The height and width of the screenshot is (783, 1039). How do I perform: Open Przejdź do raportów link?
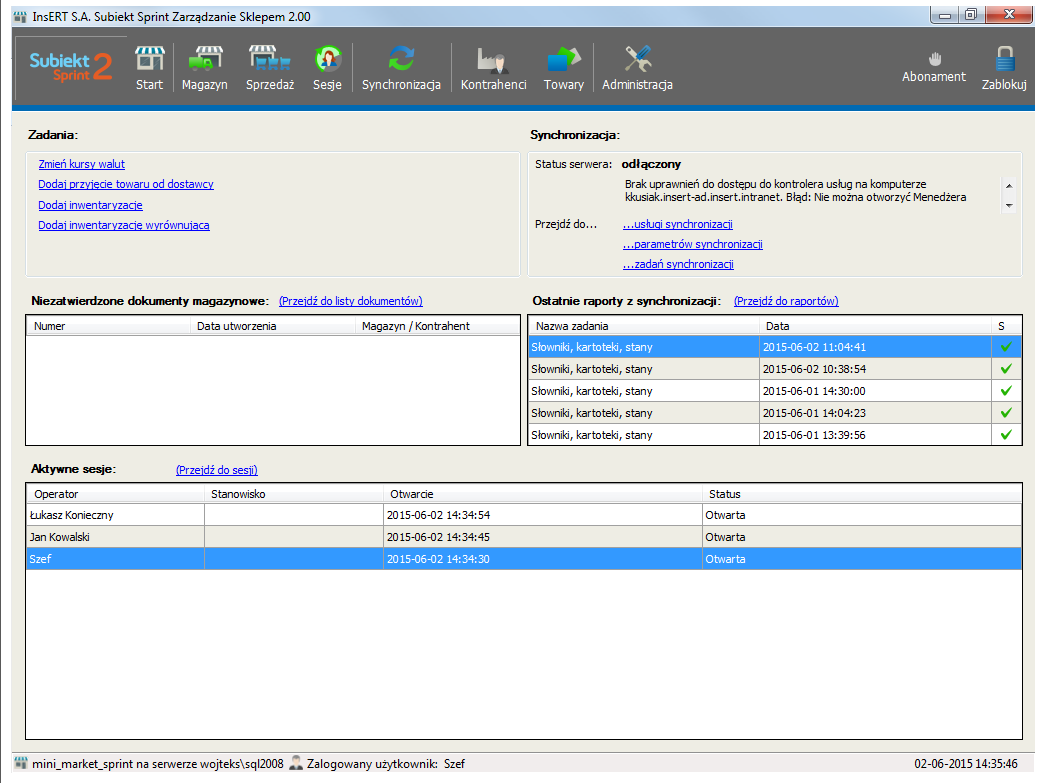click(x=786, y=301)
